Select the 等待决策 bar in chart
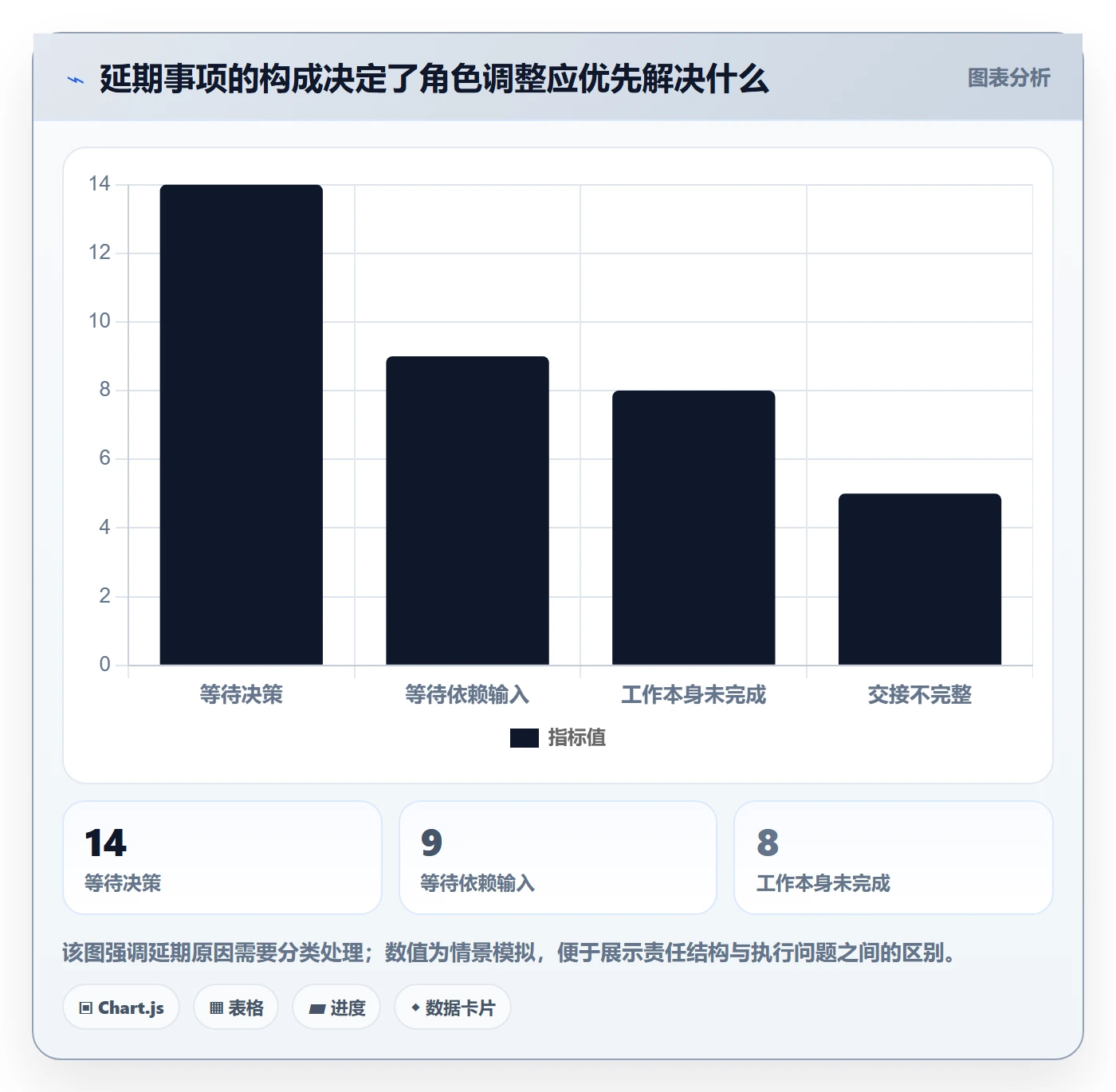Screen dimensions: 1116x1092 [x=242, y=425]
